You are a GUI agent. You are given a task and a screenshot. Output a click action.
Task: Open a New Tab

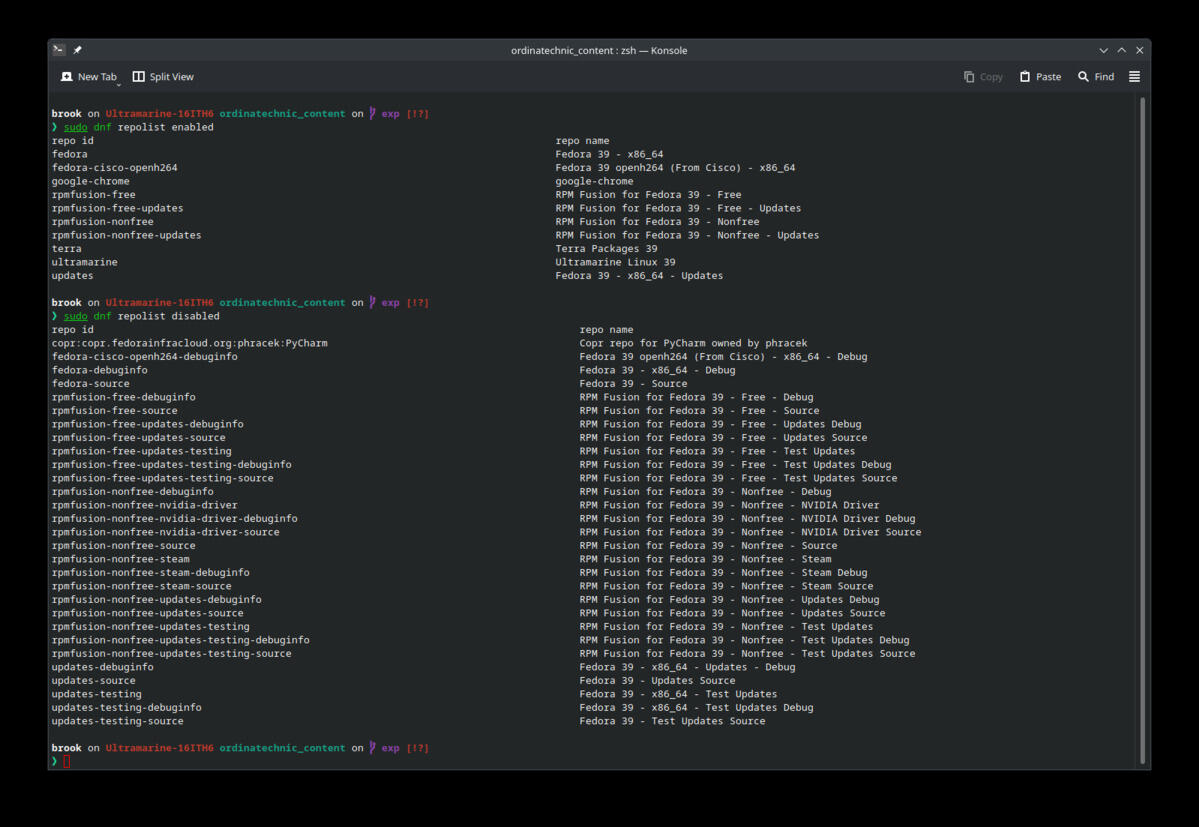click(89, 76)
